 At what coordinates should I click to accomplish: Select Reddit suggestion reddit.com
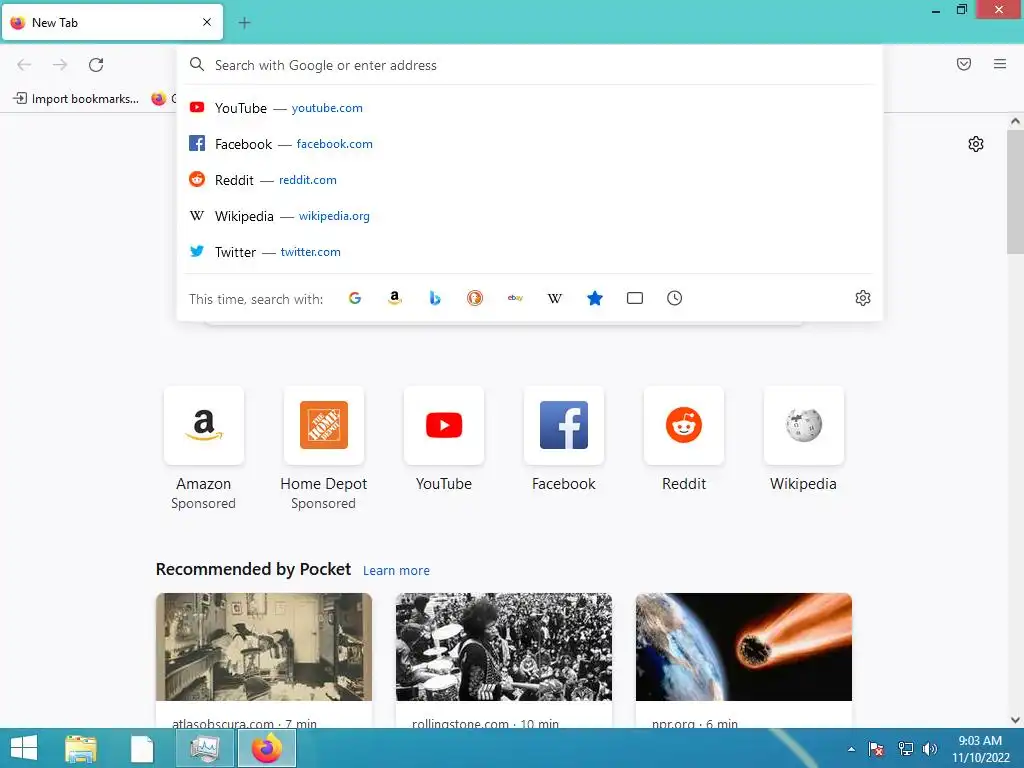point(530,180)
